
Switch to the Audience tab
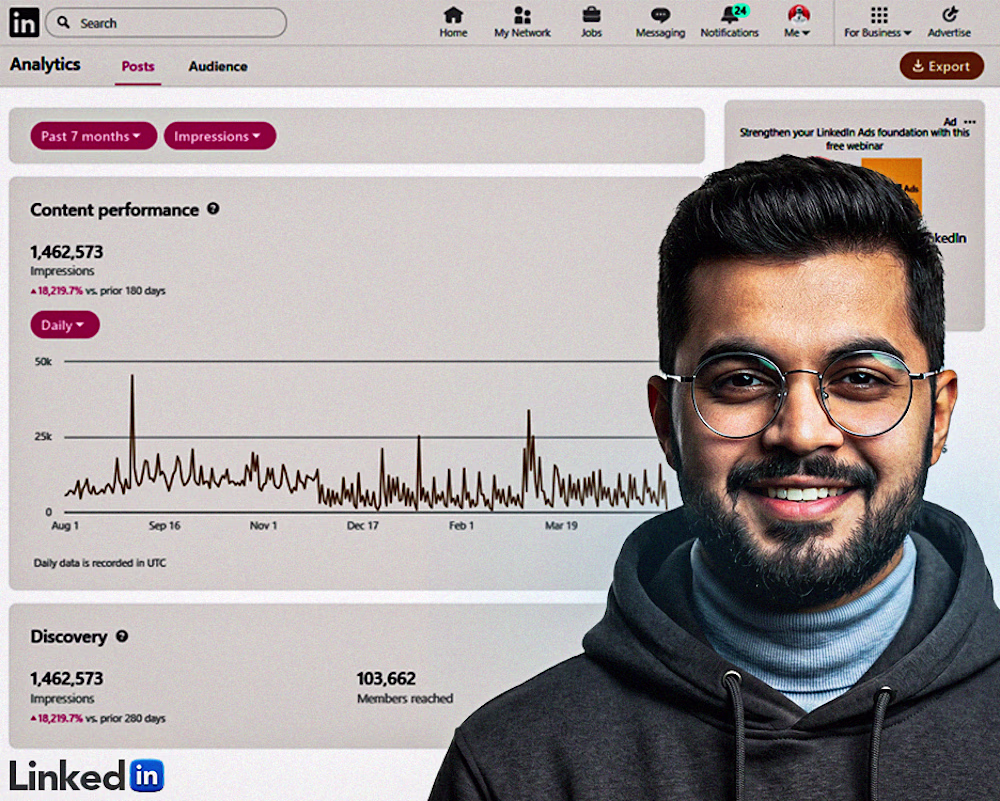[x=217, y=66]
